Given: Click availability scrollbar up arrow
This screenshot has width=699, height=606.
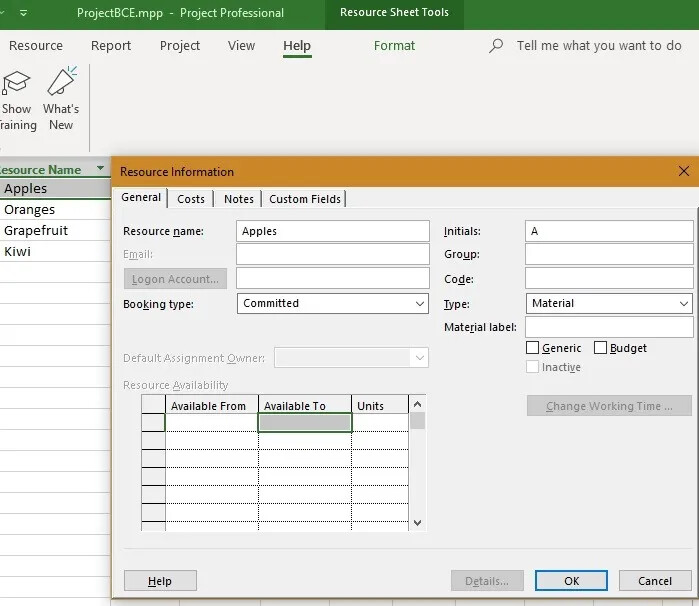Looking at the screenshot, I should click(418, 404).
